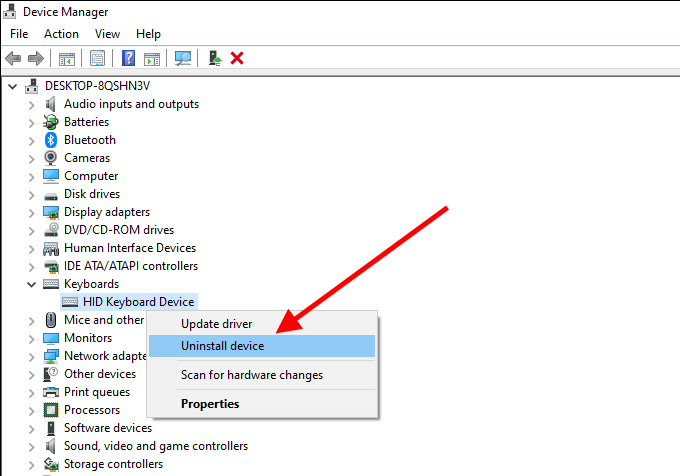
Task: Click the Keyboards category icon
Action: [51, 284]
